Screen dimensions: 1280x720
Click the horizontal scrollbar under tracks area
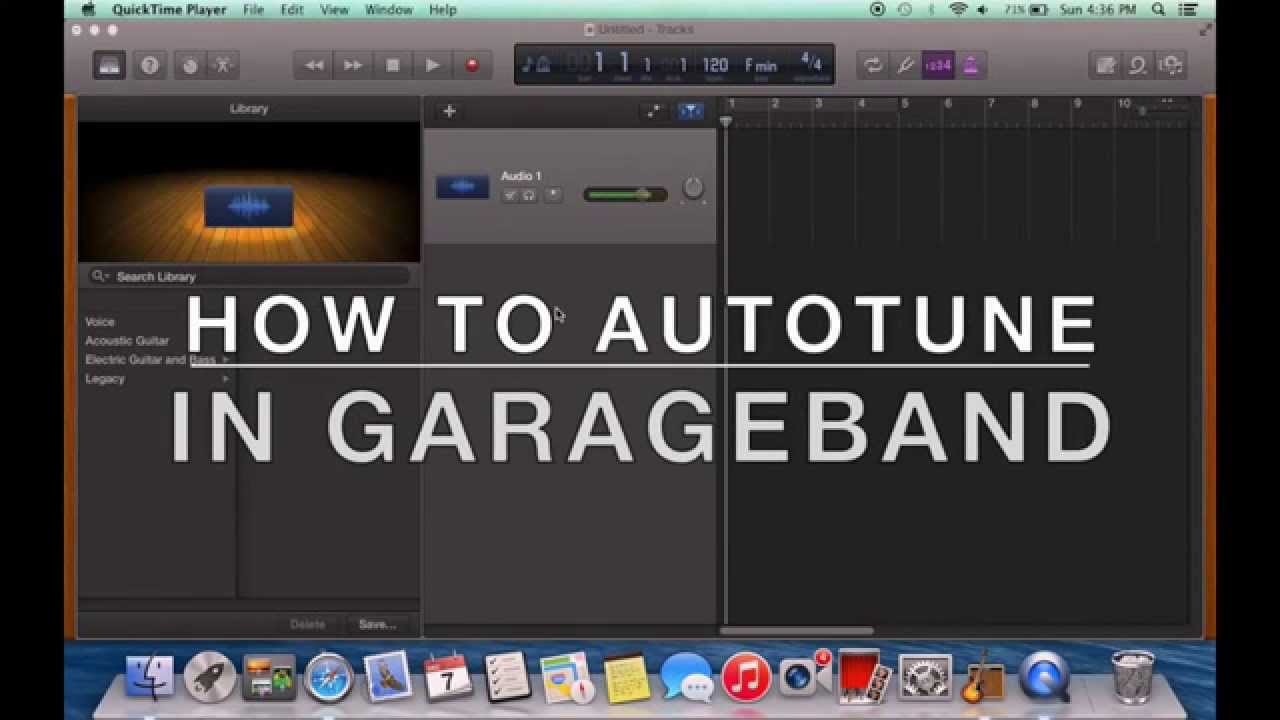tap(797, 631)
